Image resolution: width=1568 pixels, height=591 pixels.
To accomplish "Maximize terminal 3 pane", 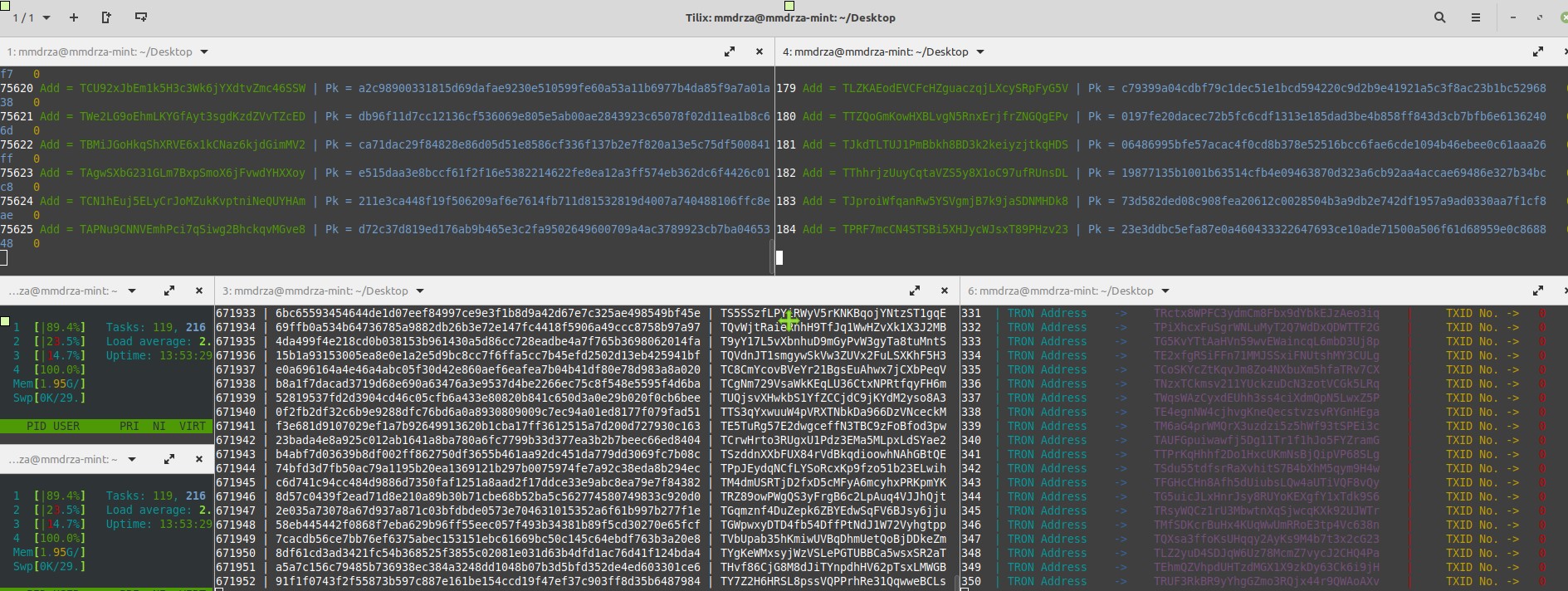I will click(915, 291).
